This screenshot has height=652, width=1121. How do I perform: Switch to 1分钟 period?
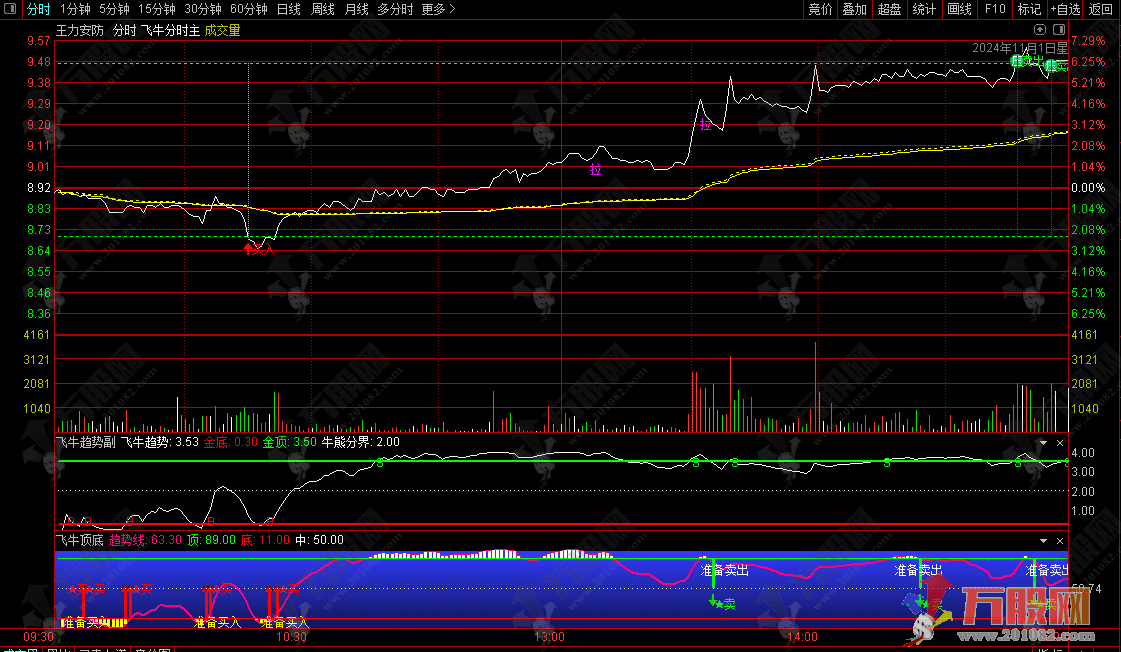coord(75,9)
